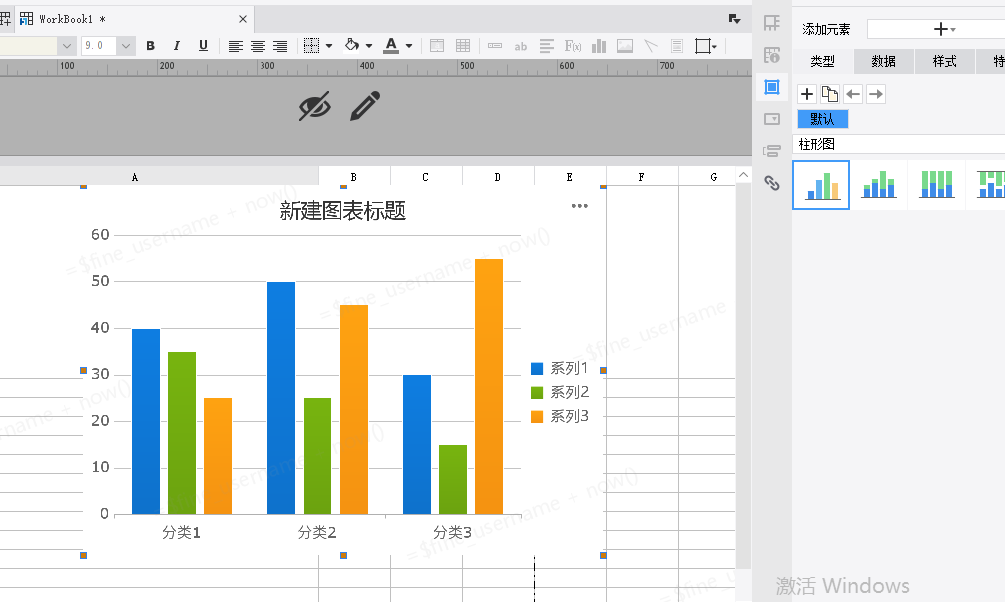The width and height of the screenshot is (1005, 602).
Task: Open the 柱形图 chart type dropdown
Action: pyautogui.click(x=899, y=144)
